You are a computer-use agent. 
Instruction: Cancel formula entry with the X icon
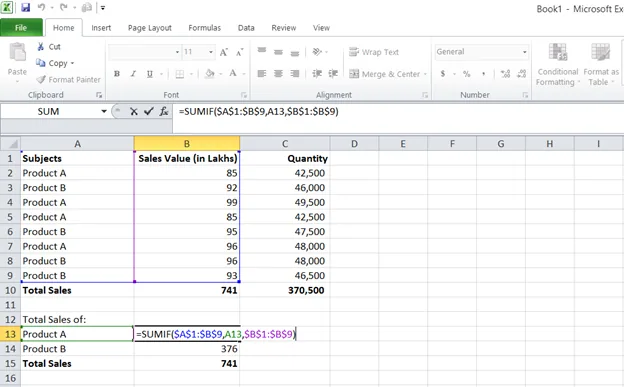point(134,111)
